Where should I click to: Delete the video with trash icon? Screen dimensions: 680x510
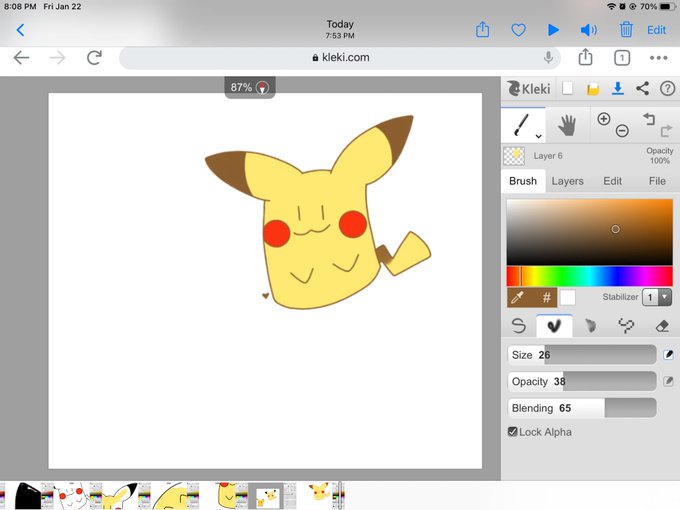(625, 29)
